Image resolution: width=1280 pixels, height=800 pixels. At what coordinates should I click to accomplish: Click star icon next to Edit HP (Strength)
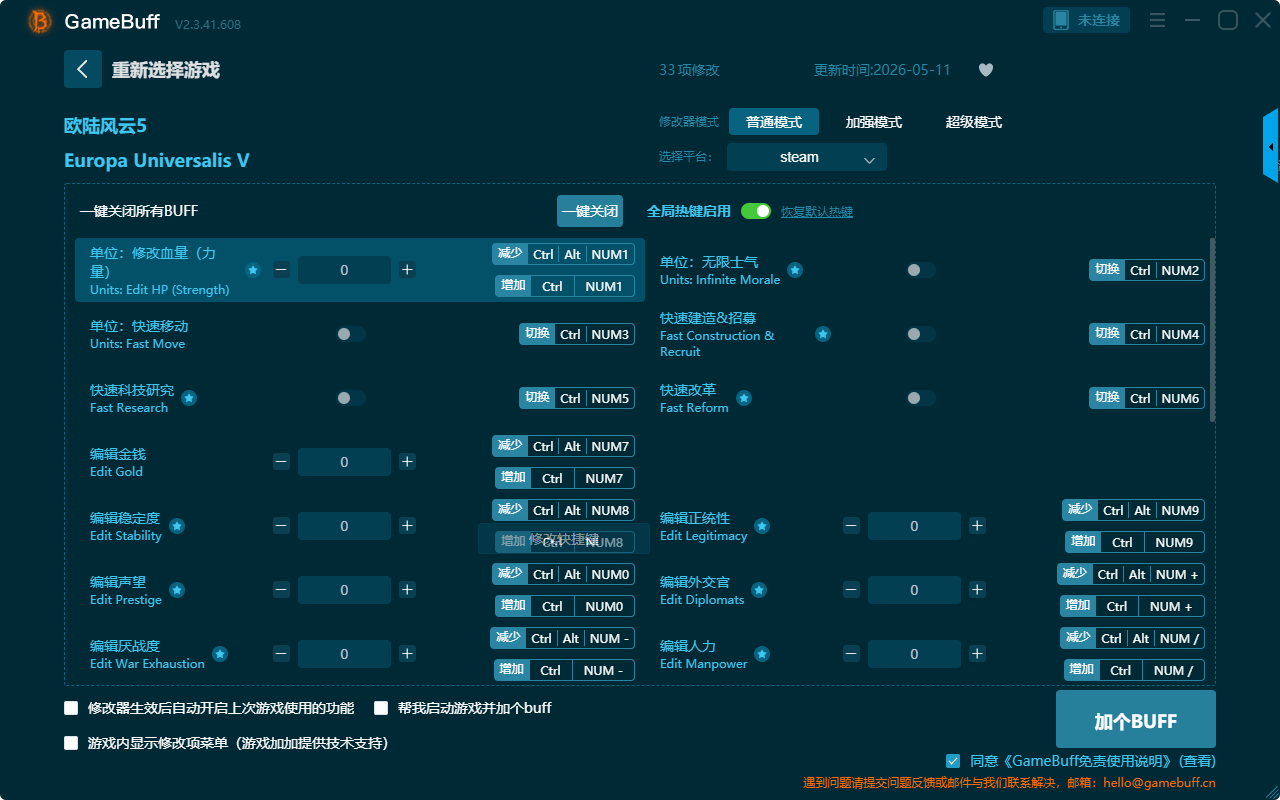pos(253,270)
